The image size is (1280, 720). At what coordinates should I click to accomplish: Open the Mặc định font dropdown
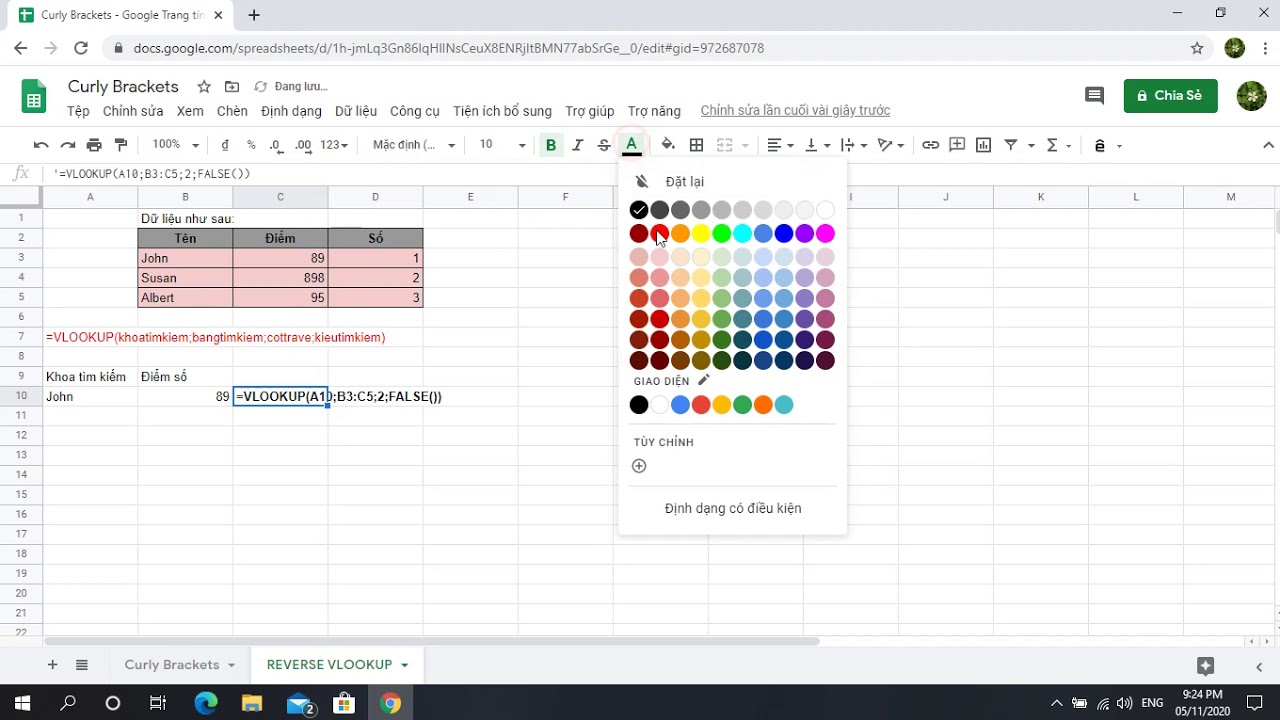click(x=413, y=145)
